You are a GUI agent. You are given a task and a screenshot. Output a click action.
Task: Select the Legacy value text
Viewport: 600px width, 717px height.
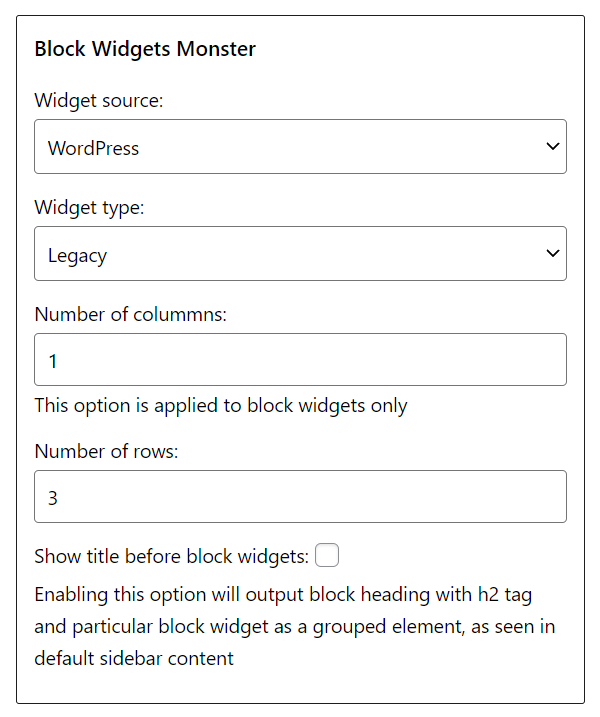point(78,255)
